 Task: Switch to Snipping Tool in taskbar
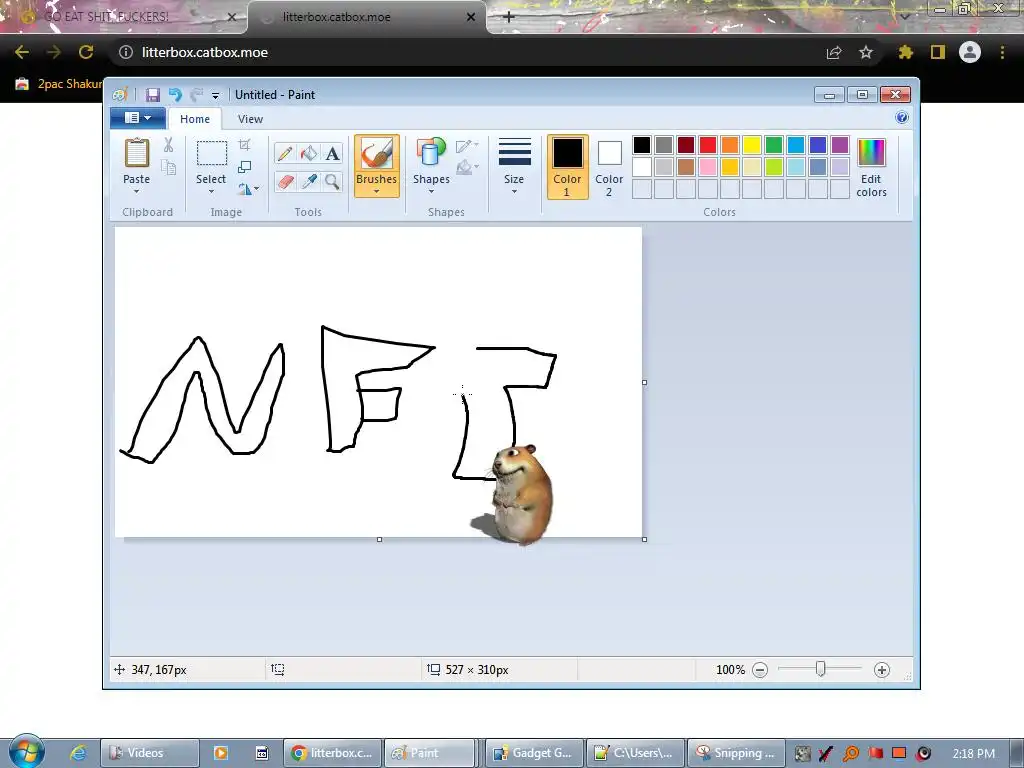[735, 753]
